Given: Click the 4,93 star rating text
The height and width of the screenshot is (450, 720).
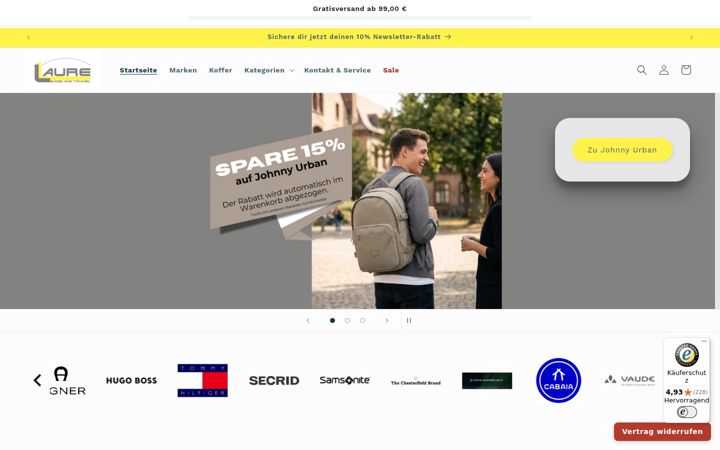Looking at the screenshot, I should click(x=674, y=392).
